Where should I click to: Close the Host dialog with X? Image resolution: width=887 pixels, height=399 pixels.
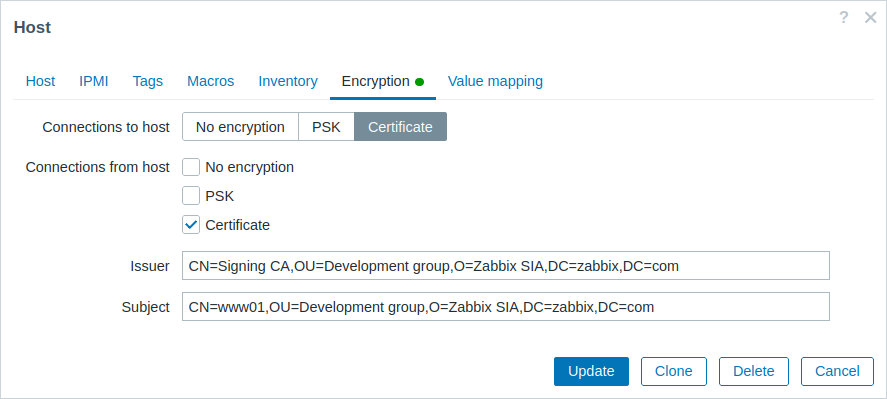871,18
